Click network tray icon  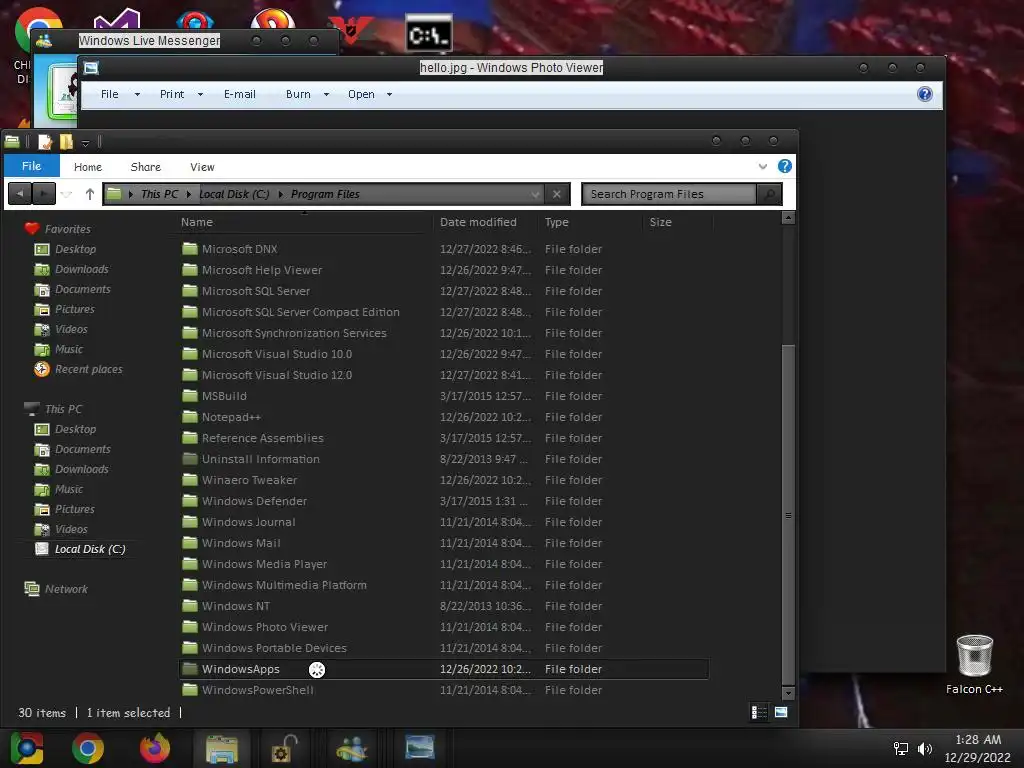pos(901,748)
